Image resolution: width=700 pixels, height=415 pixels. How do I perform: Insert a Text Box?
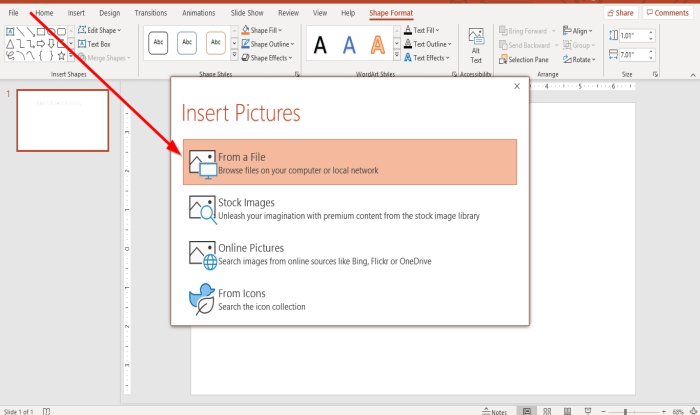94,44
